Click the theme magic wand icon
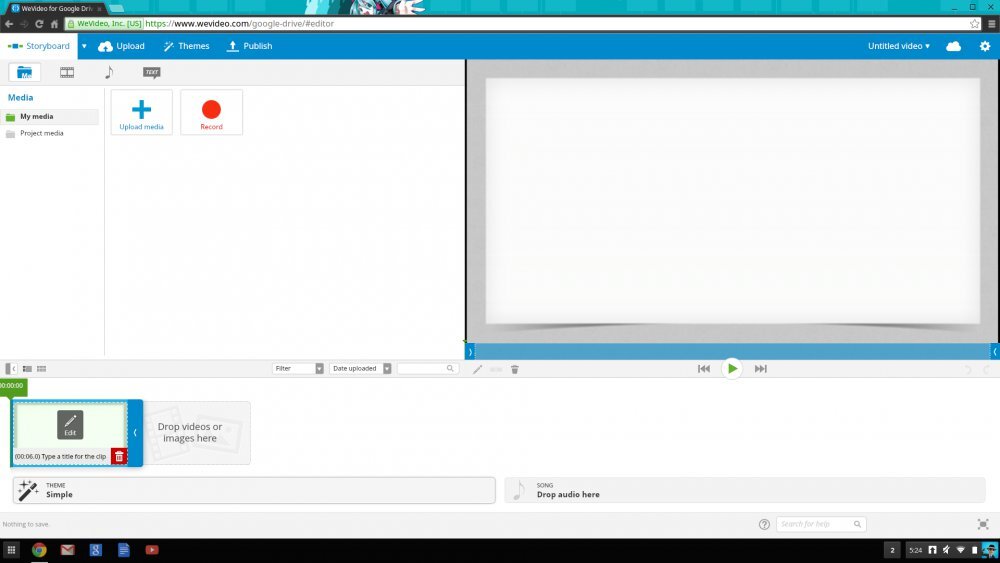 click(28, 490)
